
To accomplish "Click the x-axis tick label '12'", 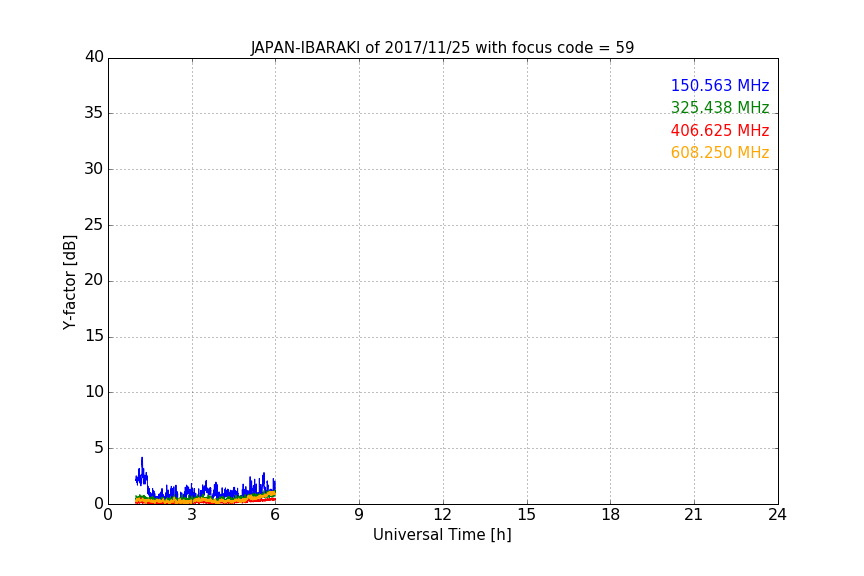I will tap(442, 515).
